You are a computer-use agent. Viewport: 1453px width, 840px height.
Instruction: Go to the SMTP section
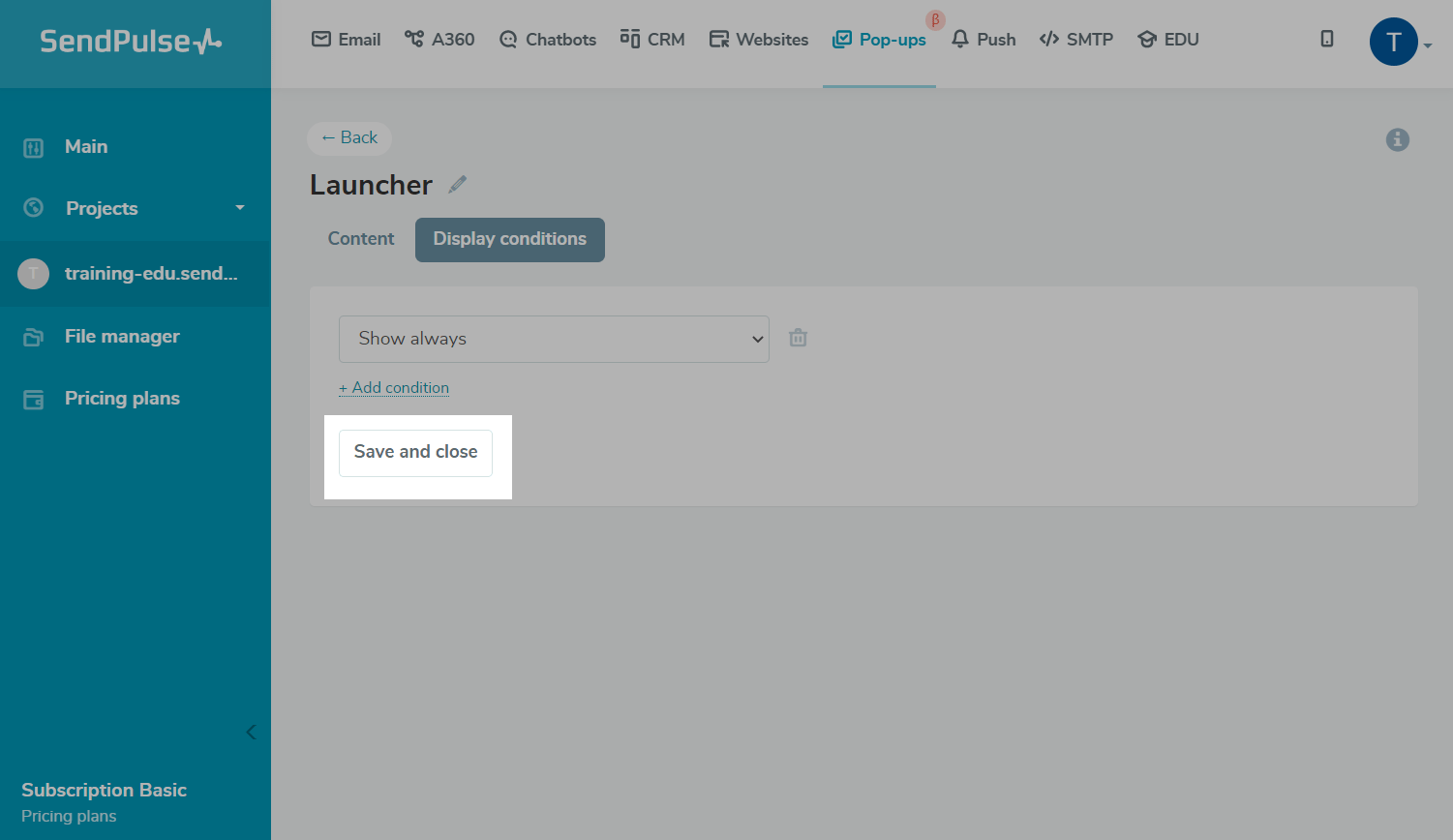[x=1076, y=40]
